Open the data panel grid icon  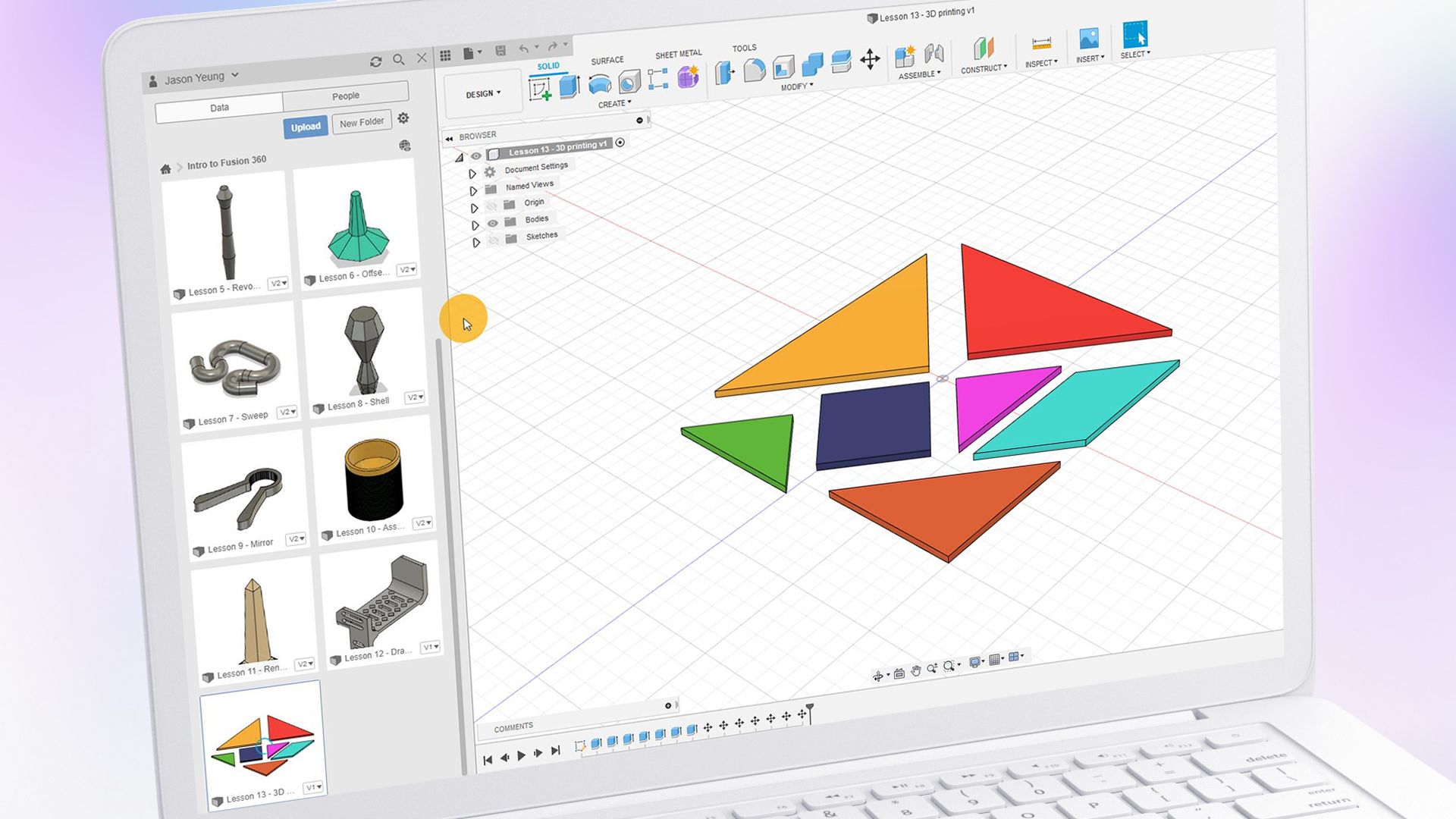tap(445, 55)
